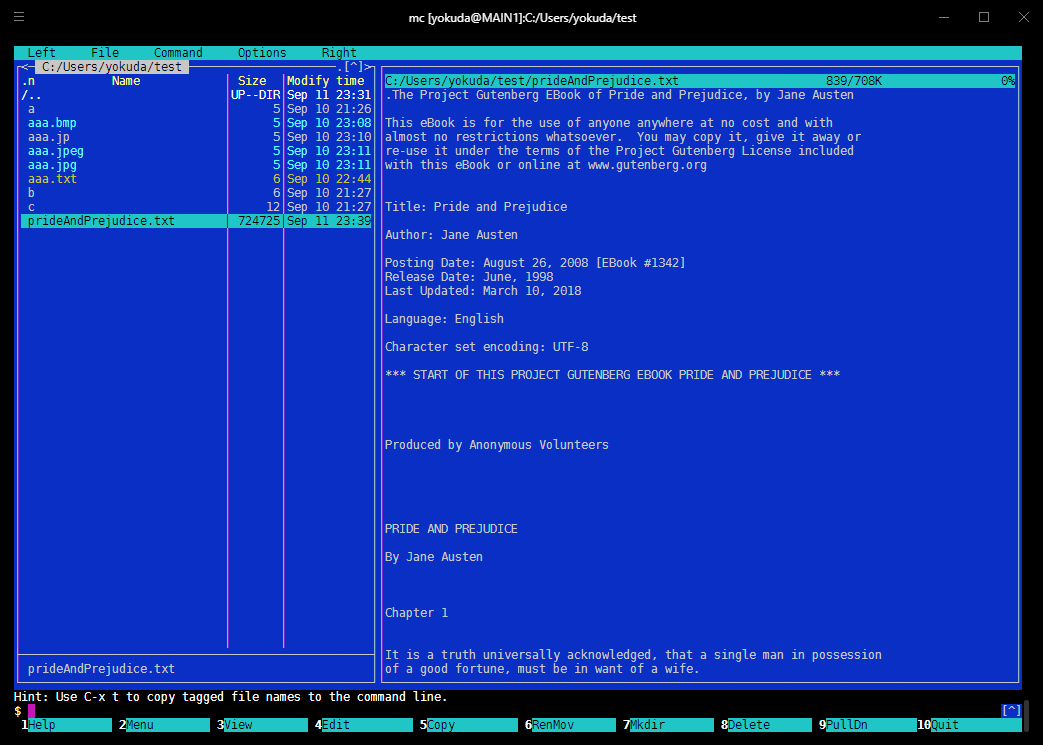The image size is (1043, 745).
Task: Open the File menu
Action: (104, 52)
